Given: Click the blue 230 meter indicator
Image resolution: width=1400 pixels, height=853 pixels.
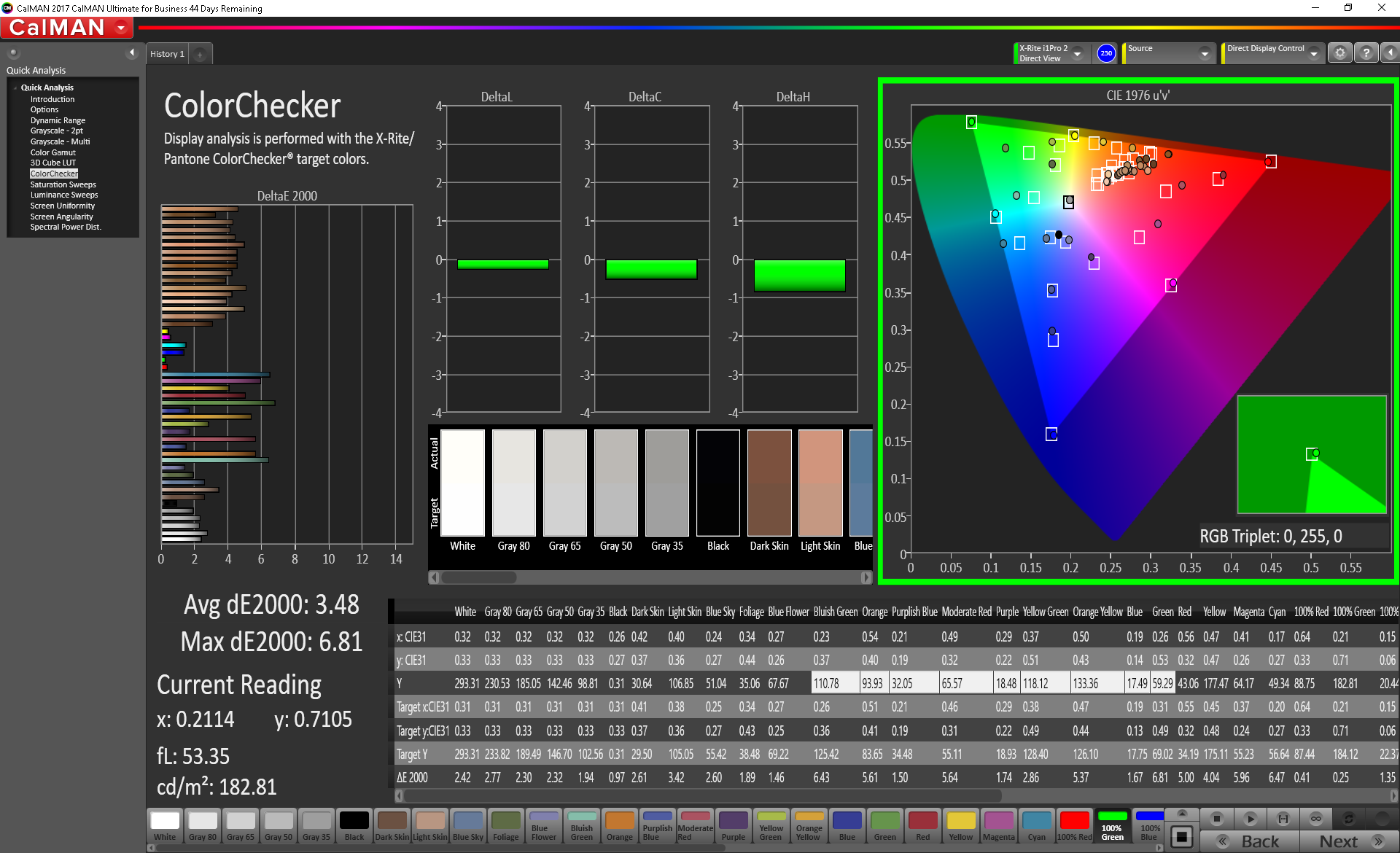Looking at the screenshot, I should 1106,53.
